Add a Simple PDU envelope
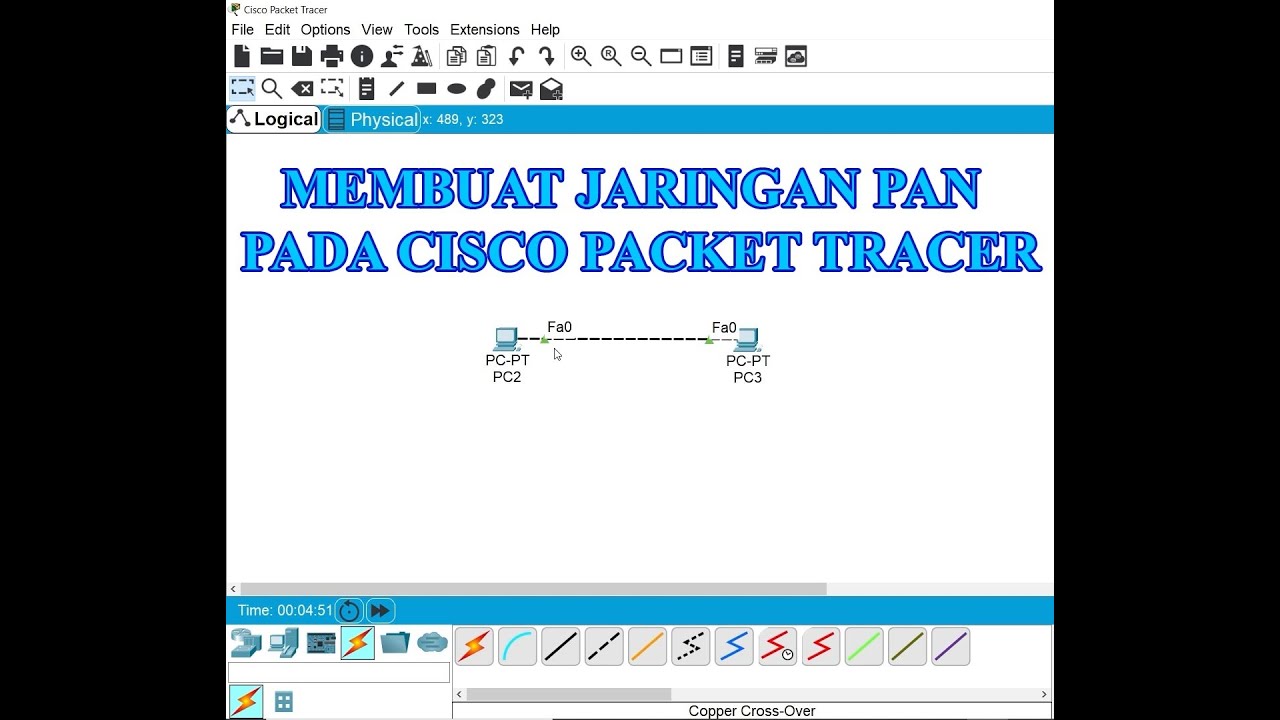 [x=521, y=90]
